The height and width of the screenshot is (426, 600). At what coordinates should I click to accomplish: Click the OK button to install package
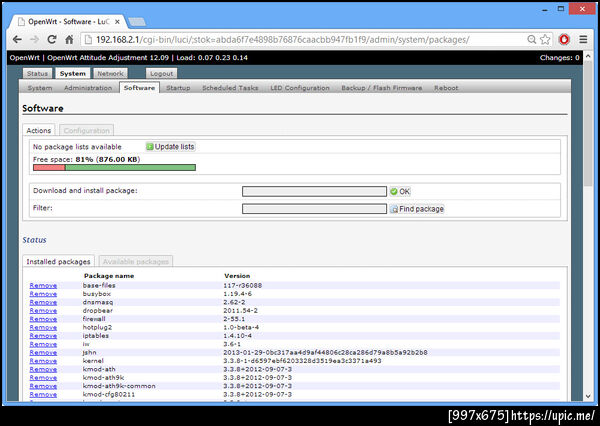[x=400, y=191]
